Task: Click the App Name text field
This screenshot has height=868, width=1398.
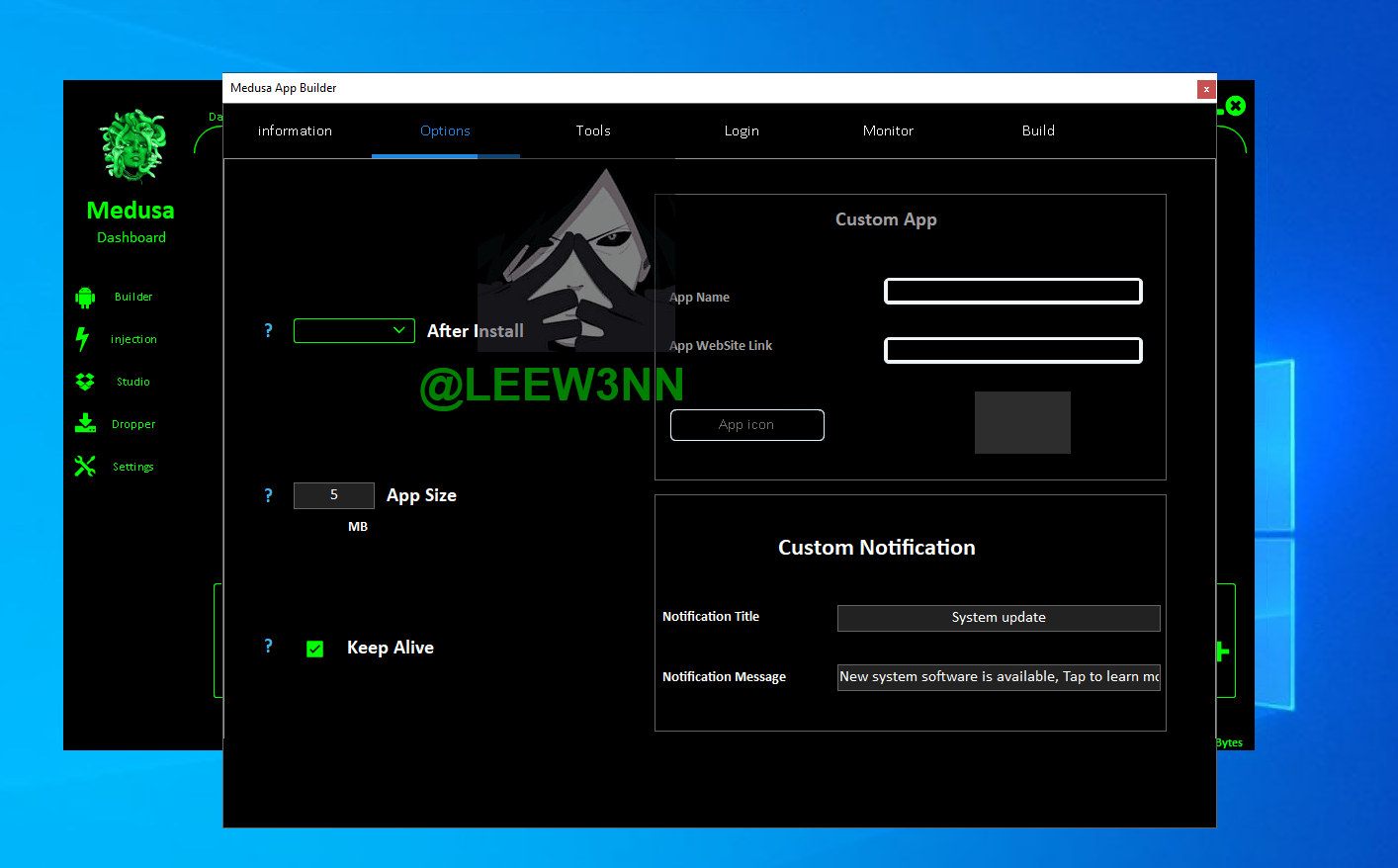Action: [1012, 292]
